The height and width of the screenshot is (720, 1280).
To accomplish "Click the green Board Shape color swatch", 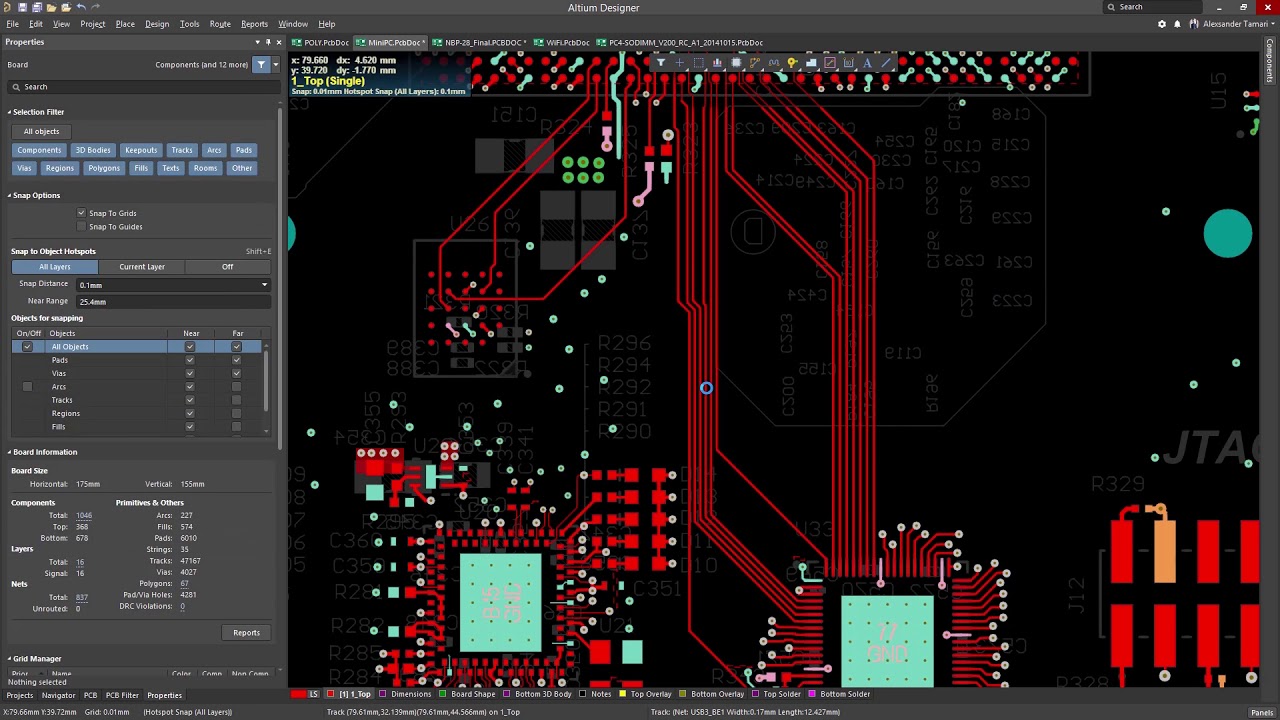I will [442, 694].
